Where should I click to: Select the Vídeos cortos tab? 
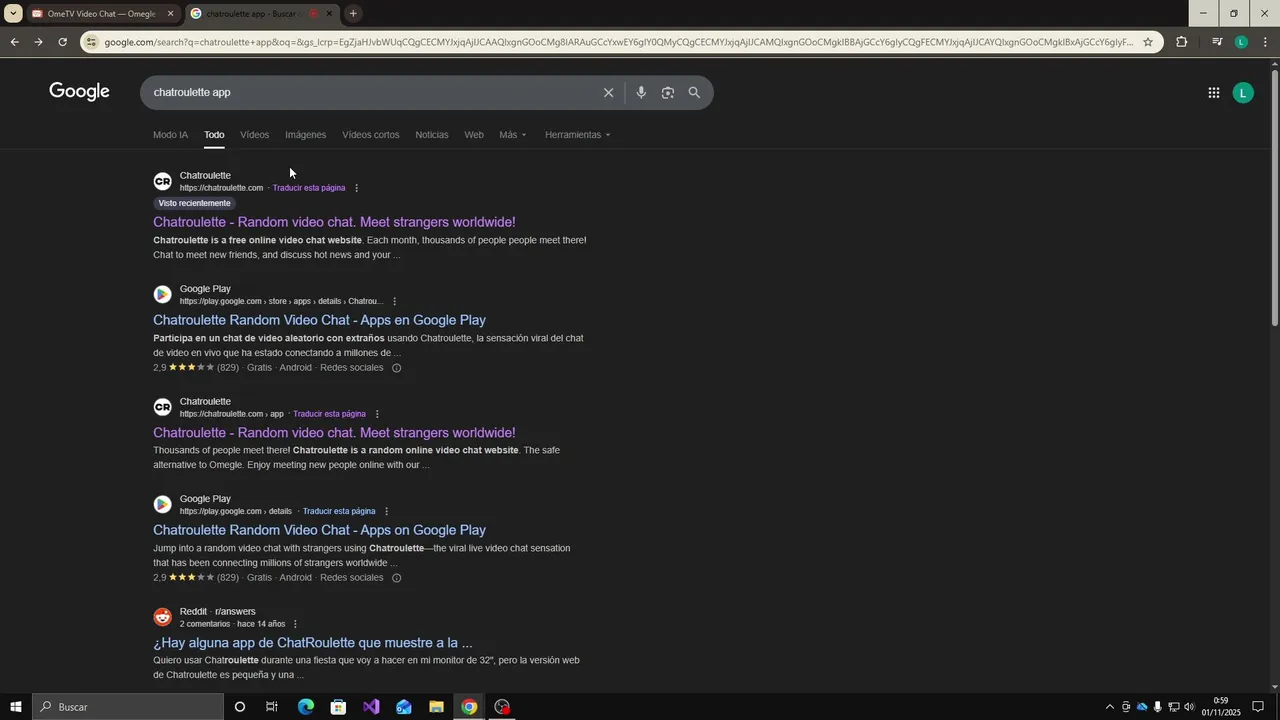click(370, 135)
